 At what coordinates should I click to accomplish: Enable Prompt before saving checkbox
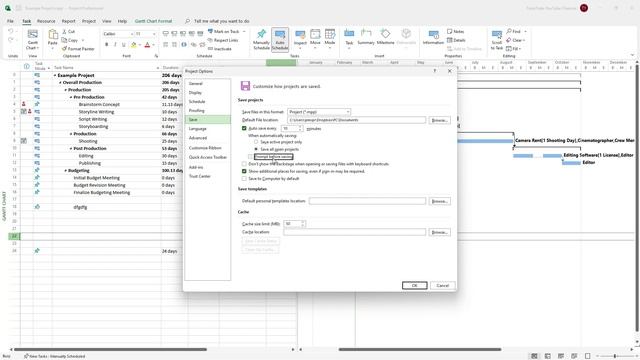click(x=250, y=157)
